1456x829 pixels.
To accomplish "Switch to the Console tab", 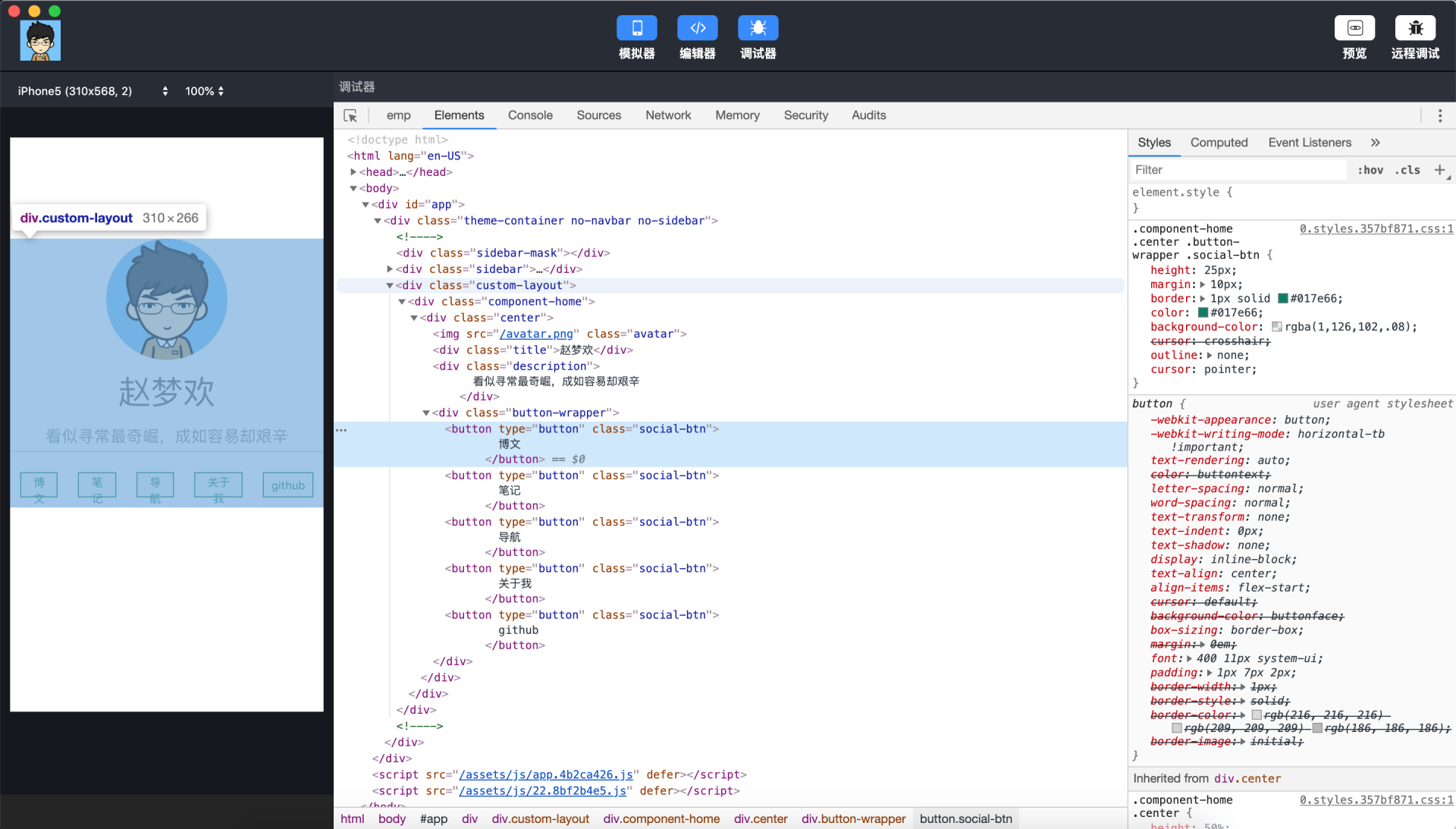I will [529, 115].
